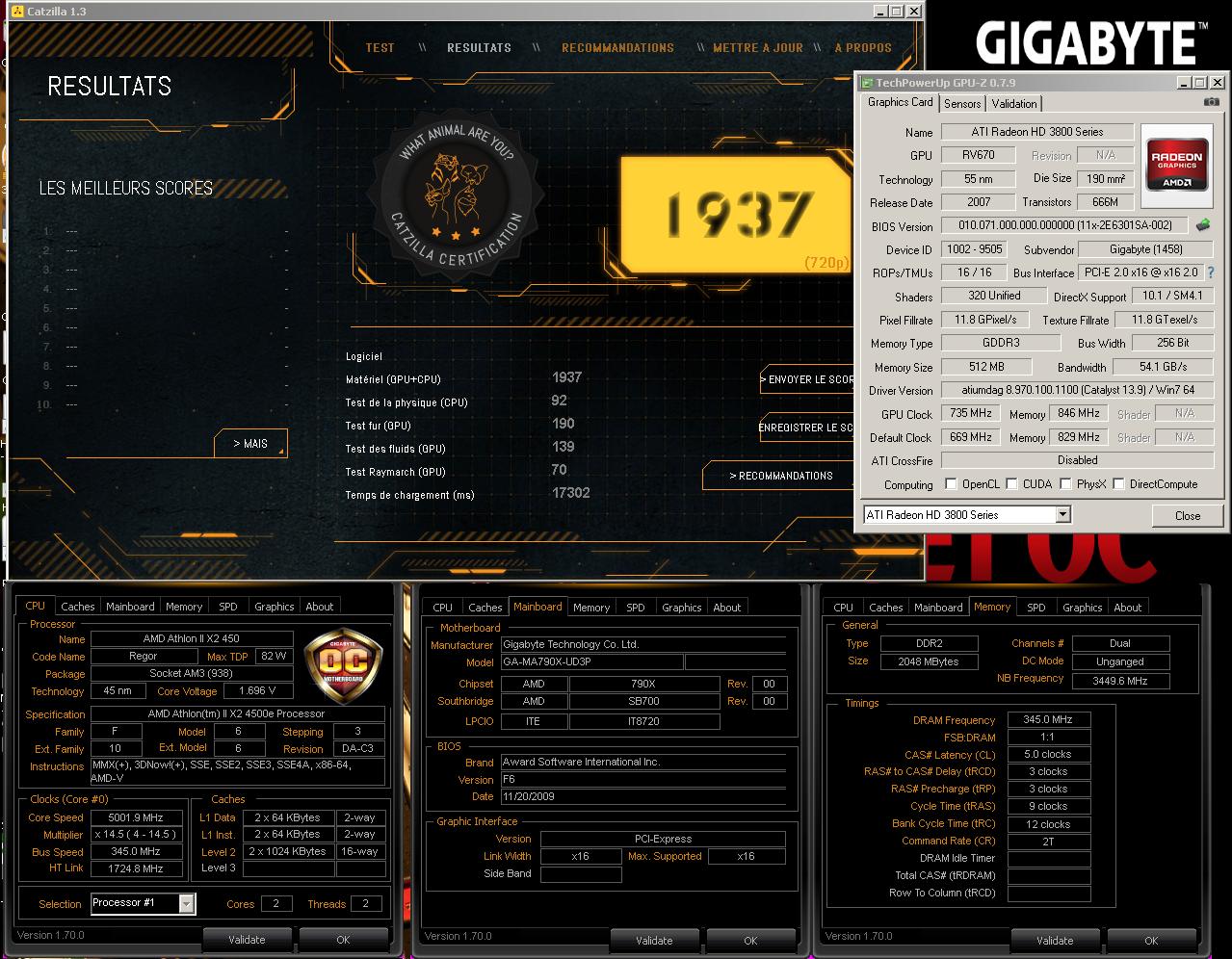This screenshot has height=959, width=1232.
Task: Click the Catzilla Certification badge
Action: (x=455, y=194)
